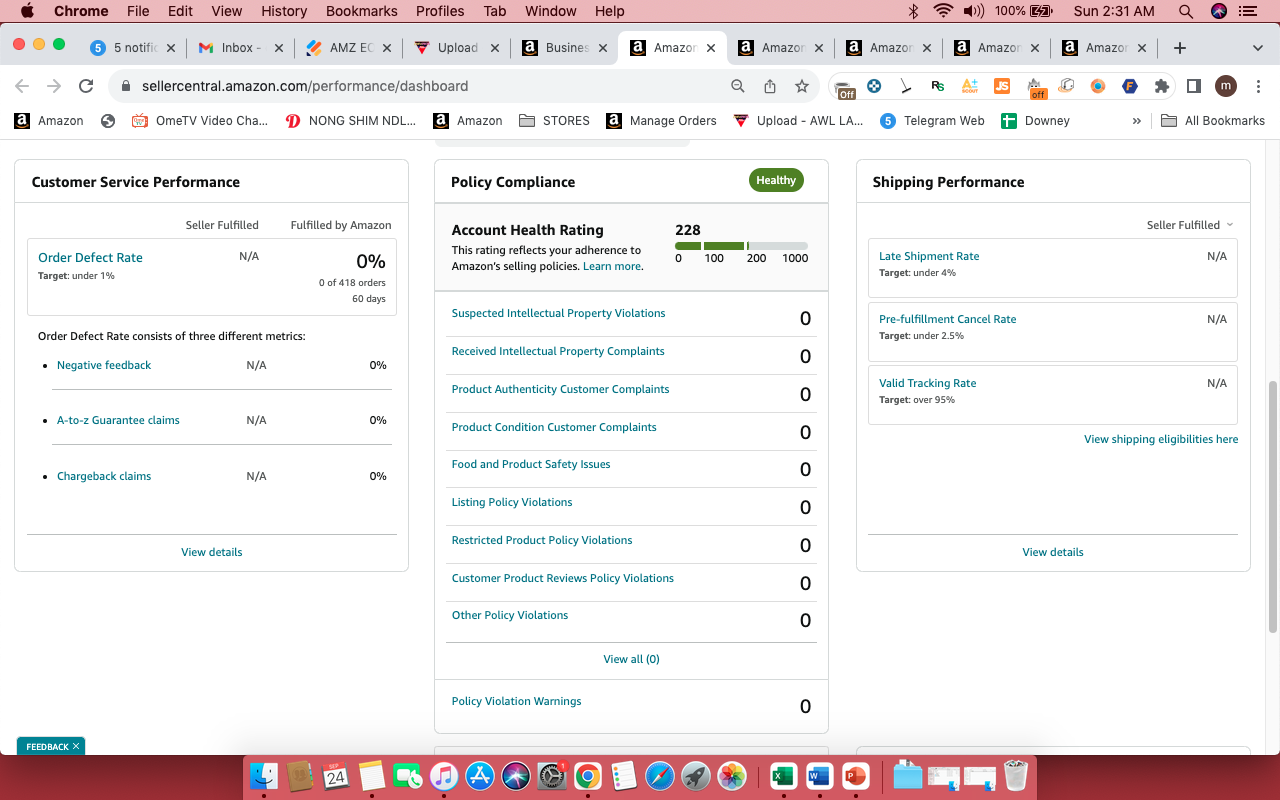Open Calendar from the dock
1280x800 pixels.
point(335,776)
